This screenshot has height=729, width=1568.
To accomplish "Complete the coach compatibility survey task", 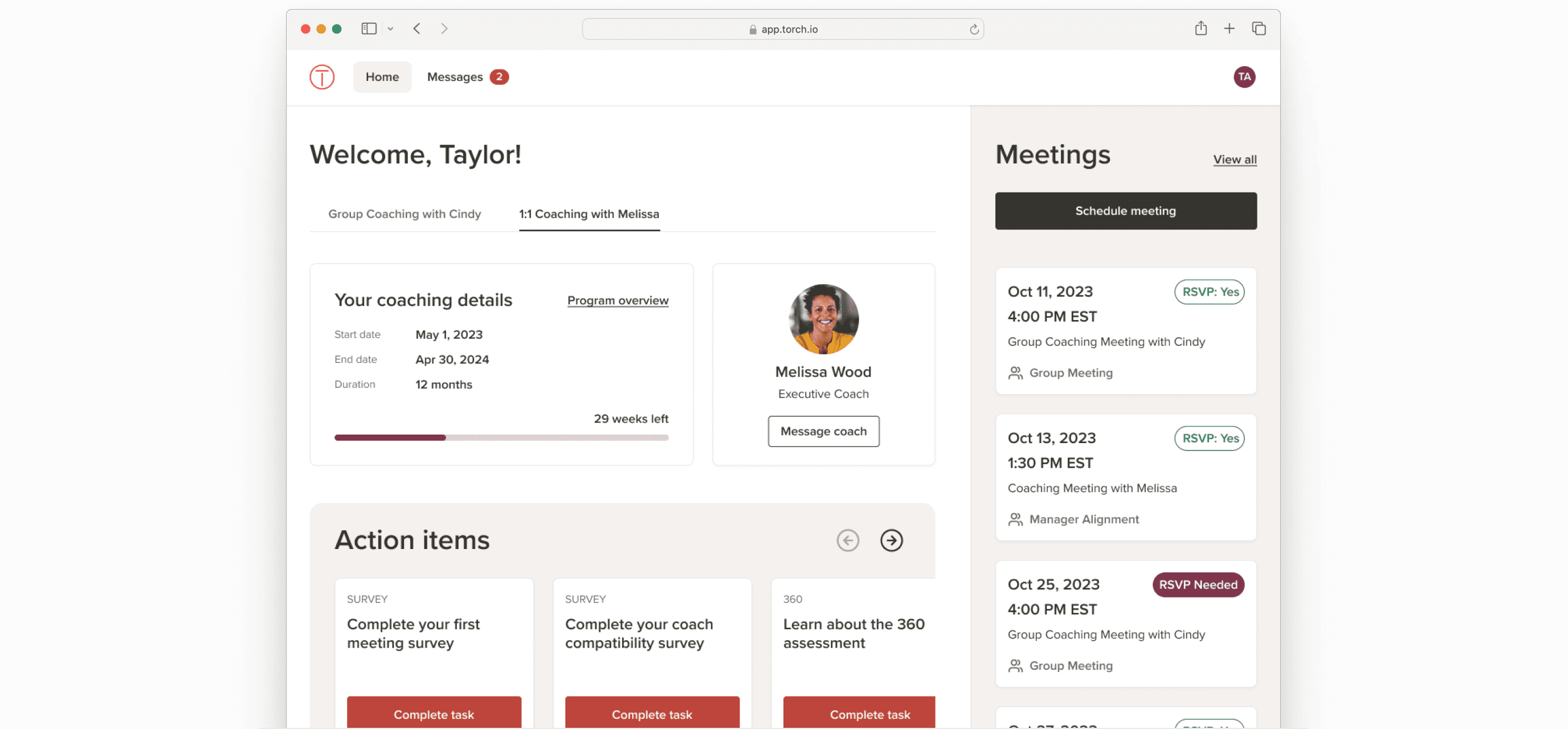I will tap(652, 713).
